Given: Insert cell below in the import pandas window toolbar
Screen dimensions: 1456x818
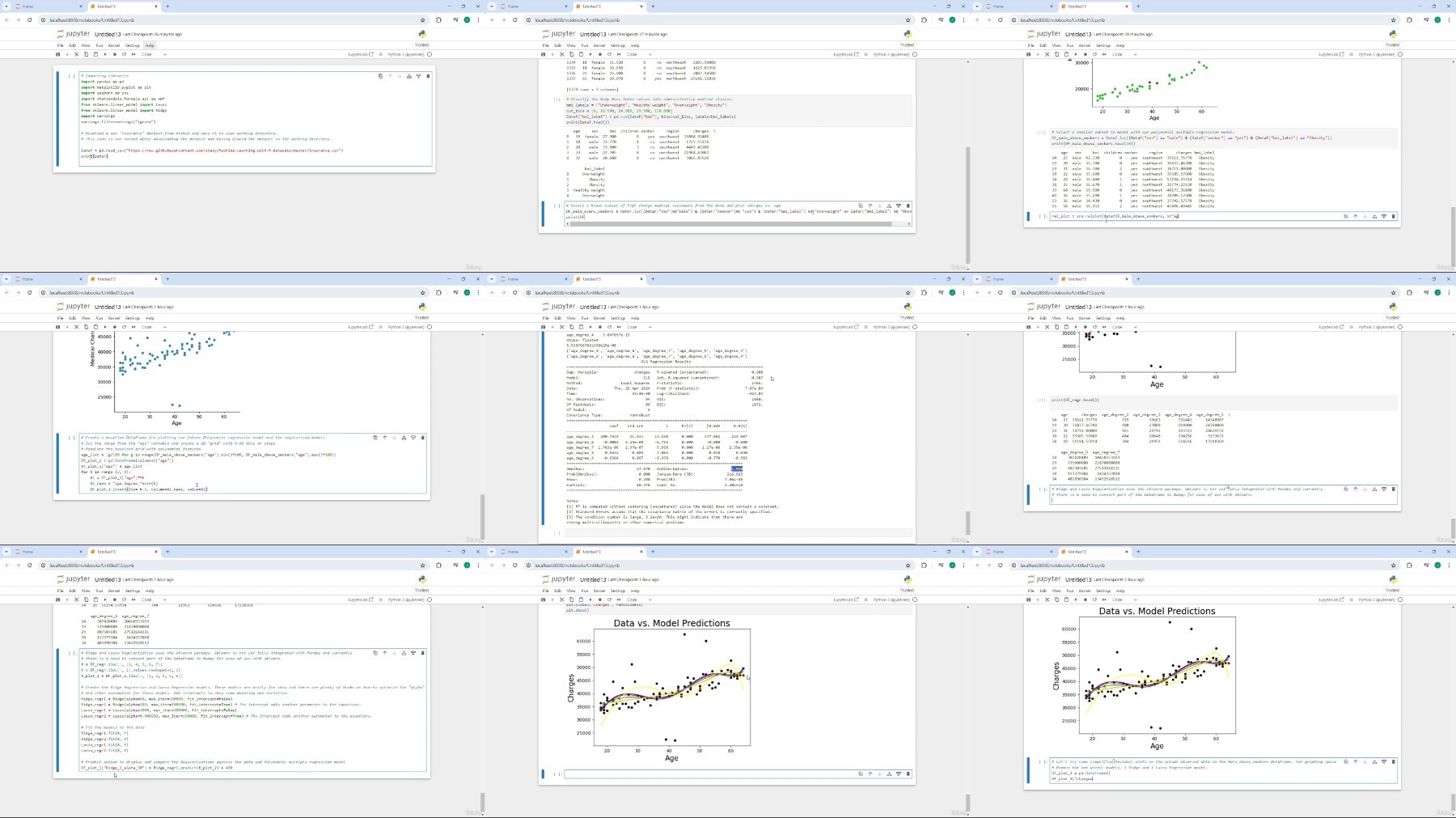Looking at the screenshot, I should (x=67, y=54).
